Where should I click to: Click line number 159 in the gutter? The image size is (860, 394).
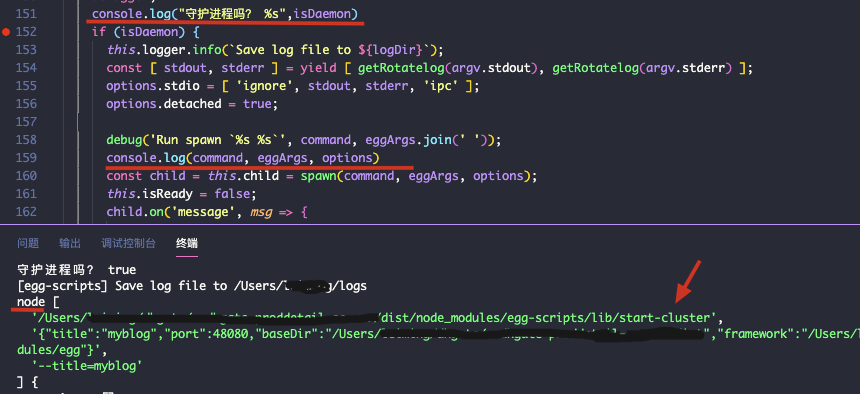click(26, 158)
